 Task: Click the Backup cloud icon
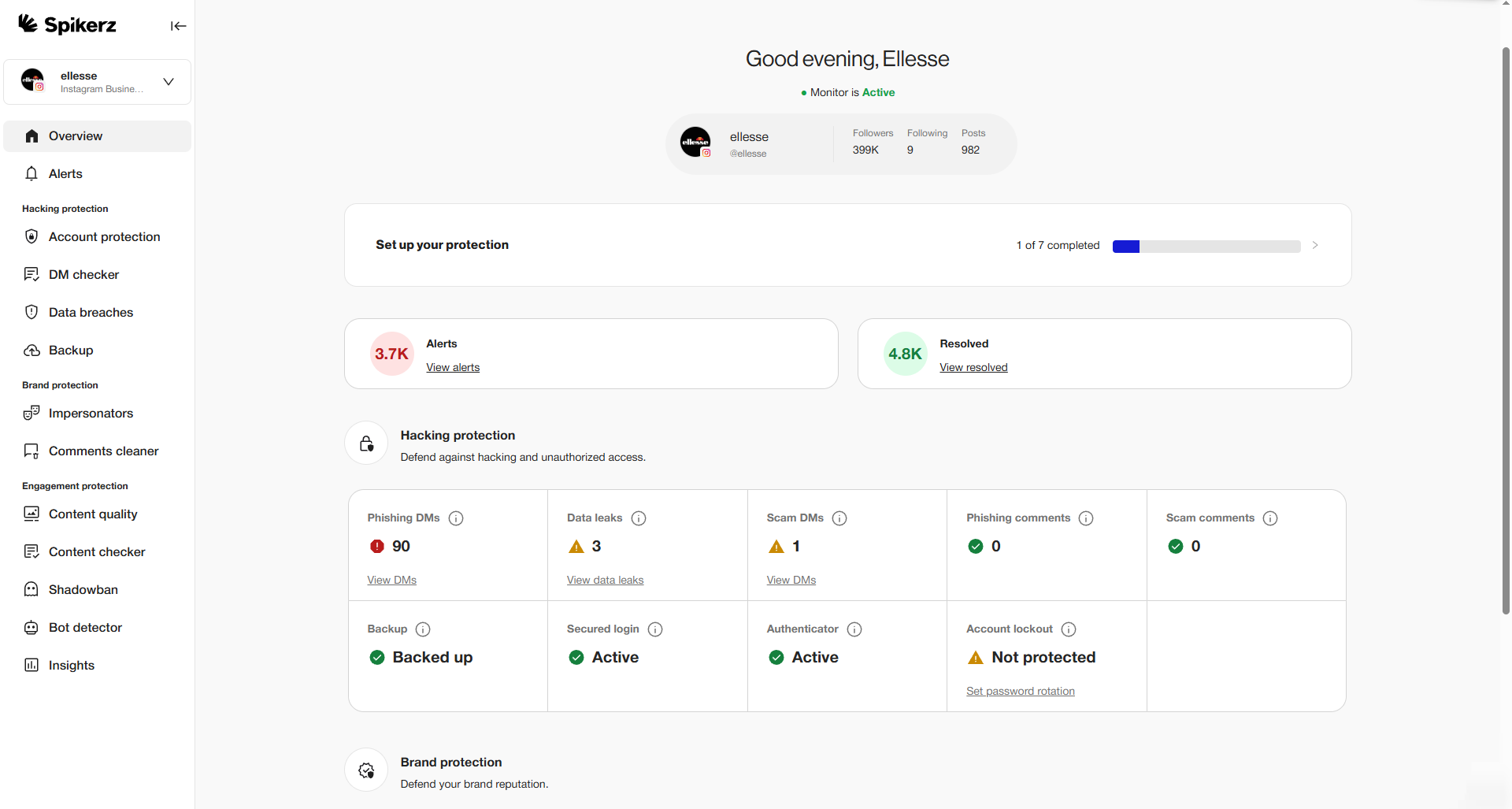pos(31,351)
